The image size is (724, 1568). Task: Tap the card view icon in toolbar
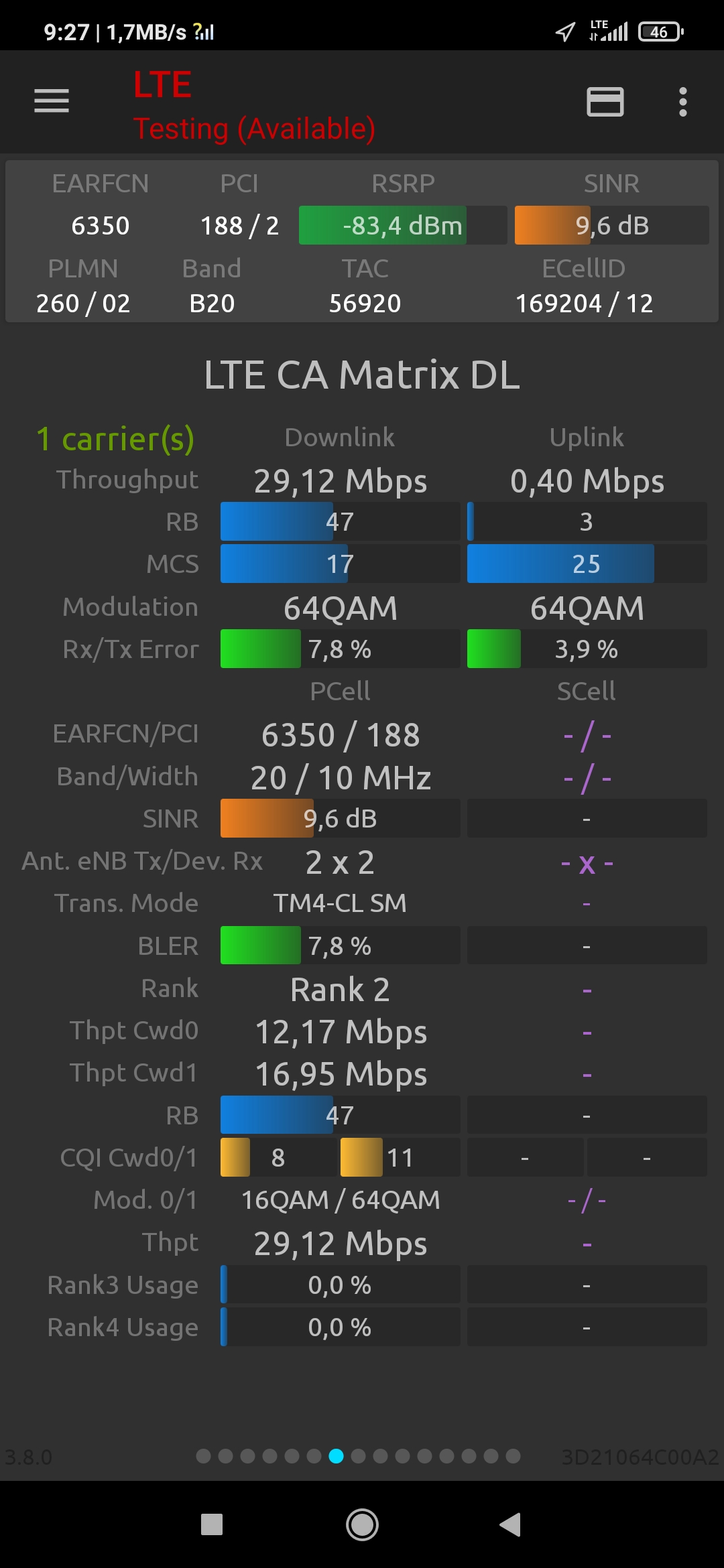coord(605,102)
